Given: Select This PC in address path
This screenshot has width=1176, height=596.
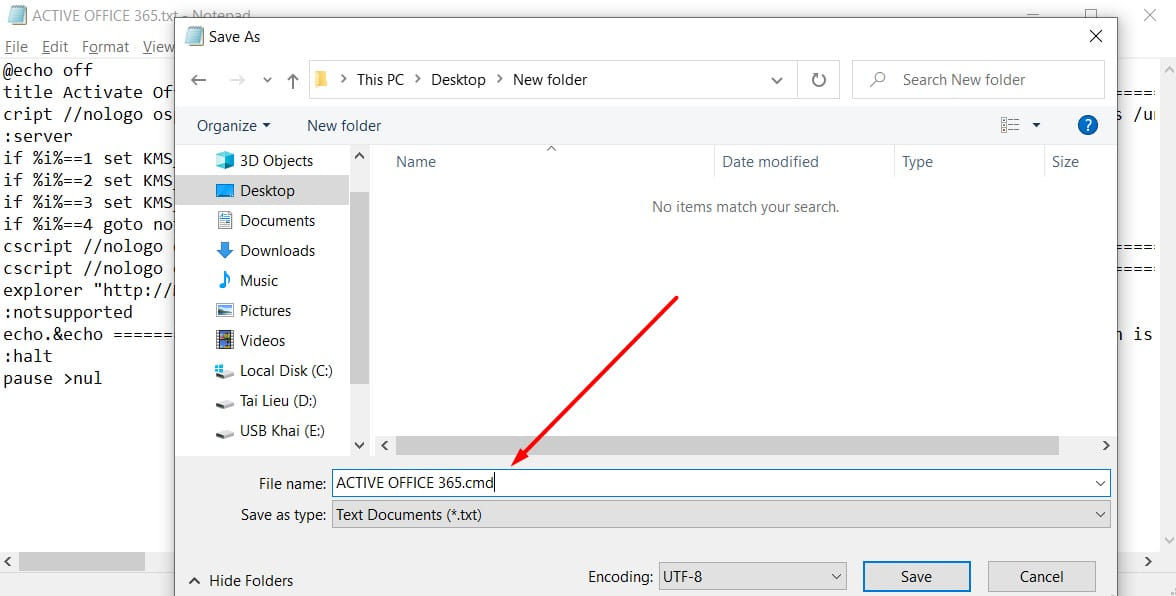Looking at the screenshot, I should coord(380,79).
